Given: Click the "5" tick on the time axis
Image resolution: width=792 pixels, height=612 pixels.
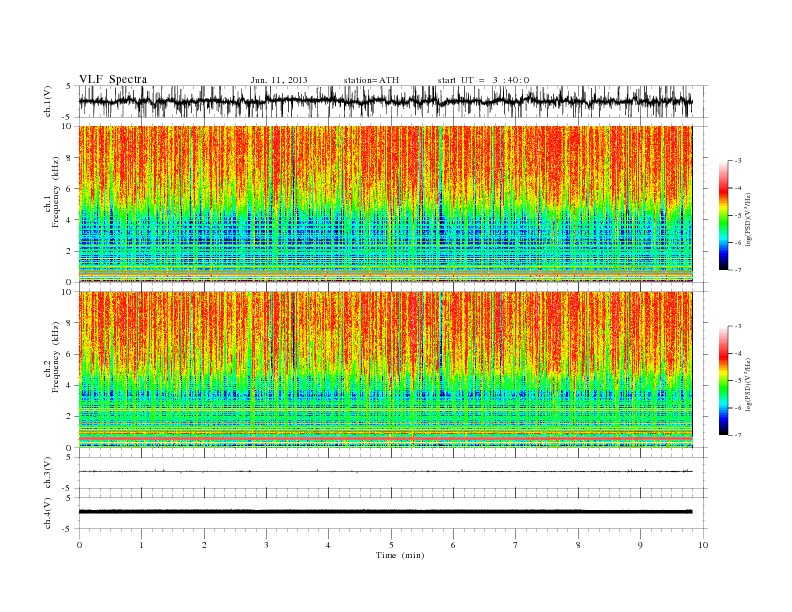Looking at the screenshot, I should coord(391,545).
